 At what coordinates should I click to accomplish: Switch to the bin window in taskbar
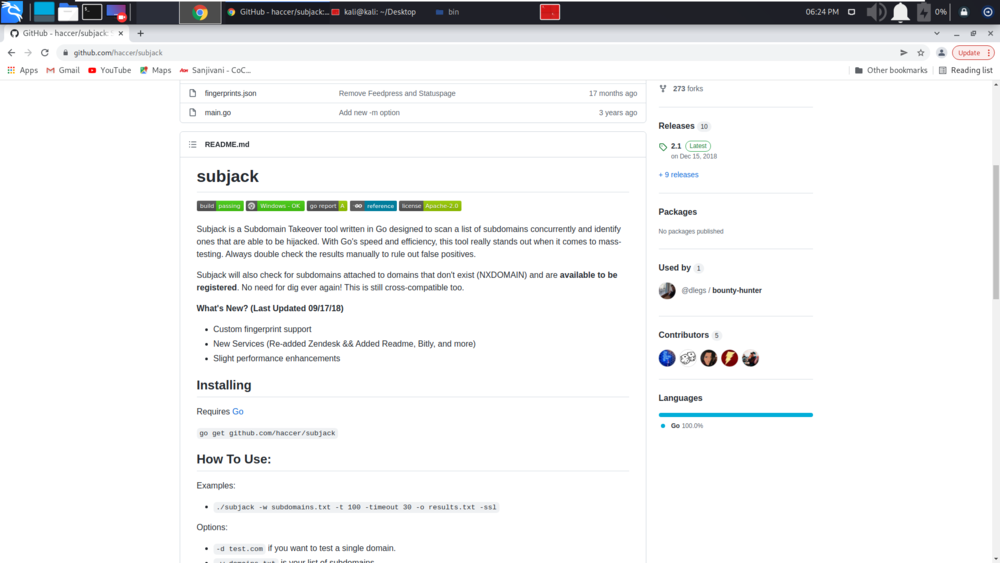tap(447, 11)
